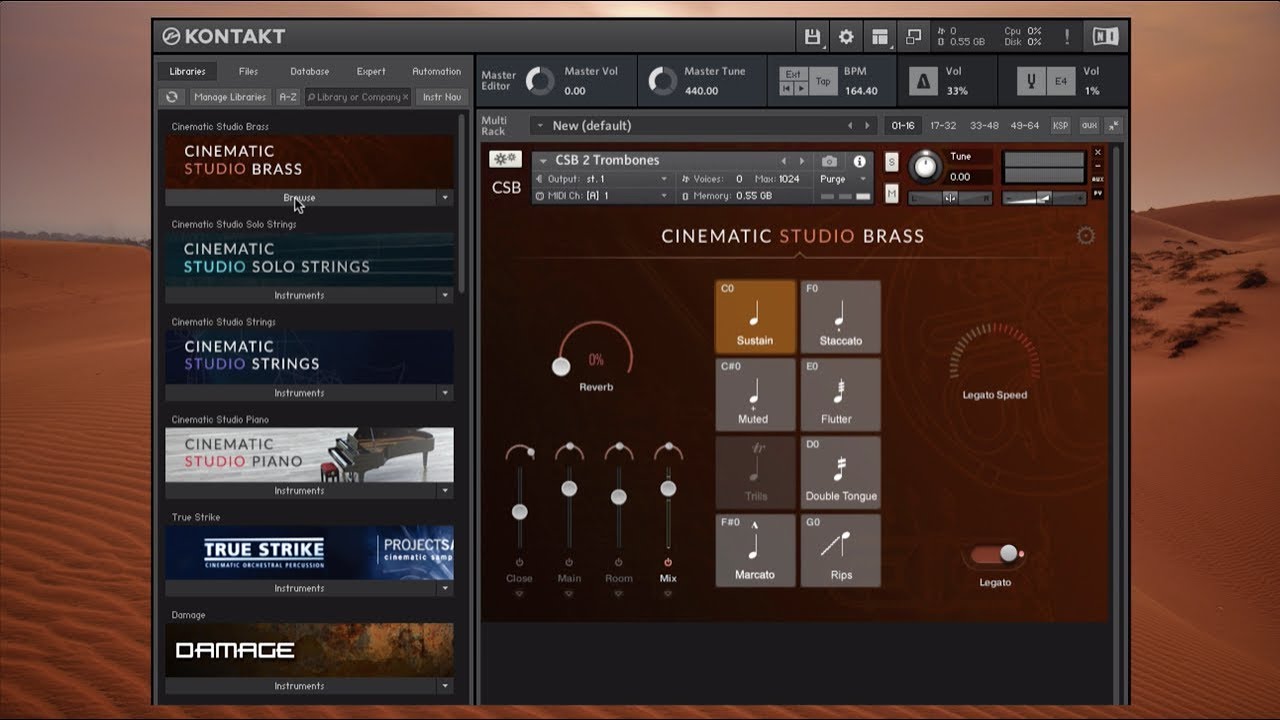Viewport: 1280px width, 720px height.
Task: Click the refresh libraries icon
Action: [172, 97]
